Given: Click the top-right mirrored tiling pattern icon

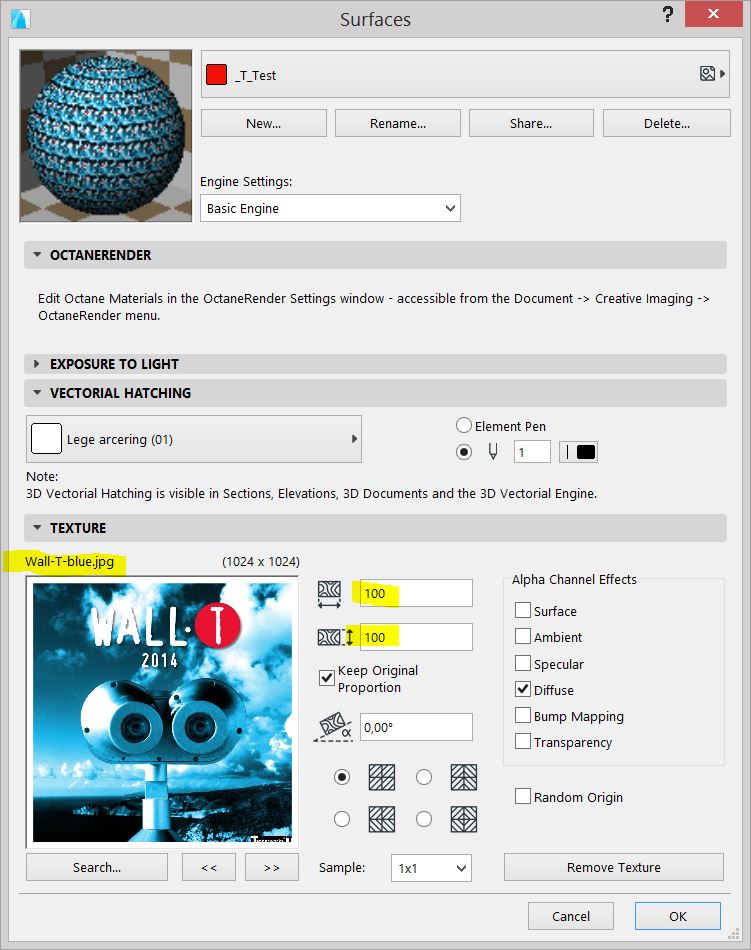Looking at the screenshot, I should pyautogui.click(x=463, y=777).
